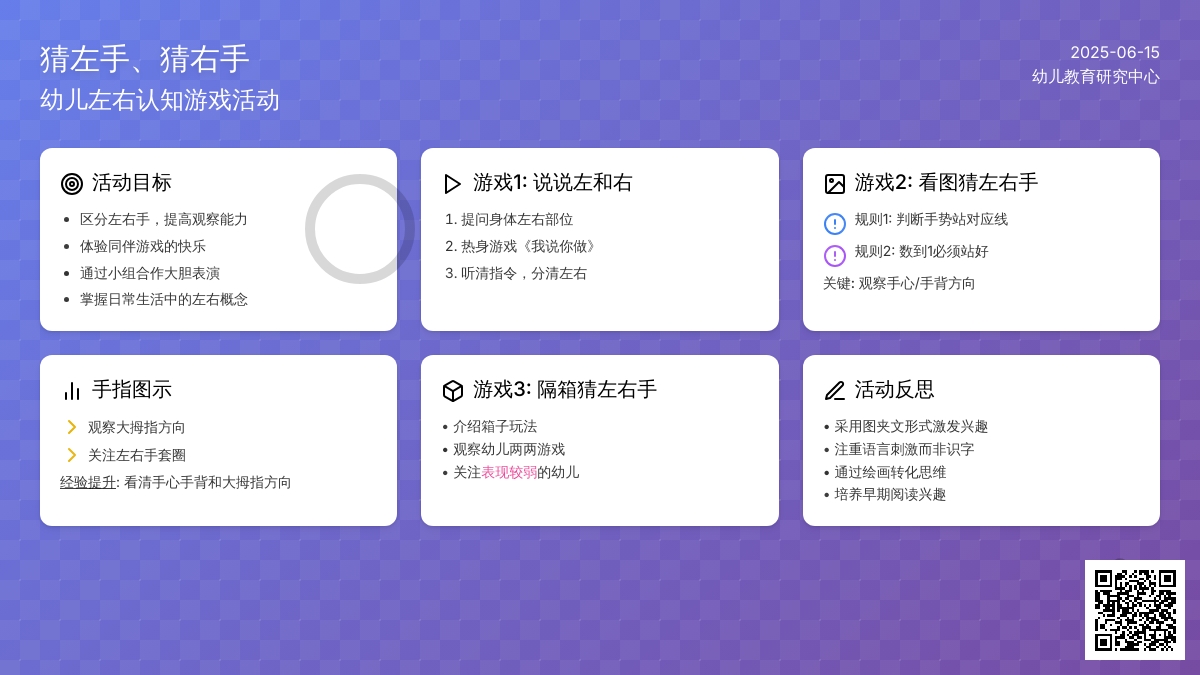Click the purple alert icon for 规则2
1200x675 pixels.
coord(835,256)
